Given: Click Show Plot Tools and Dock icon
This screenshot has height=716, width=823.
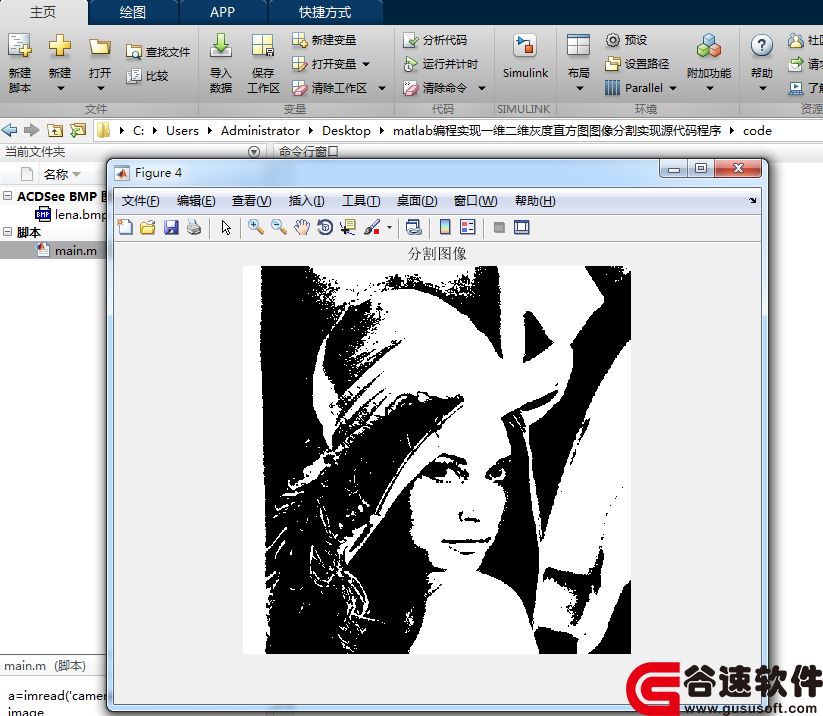Looking at the screenshot, I should click(x=522, y=227).
